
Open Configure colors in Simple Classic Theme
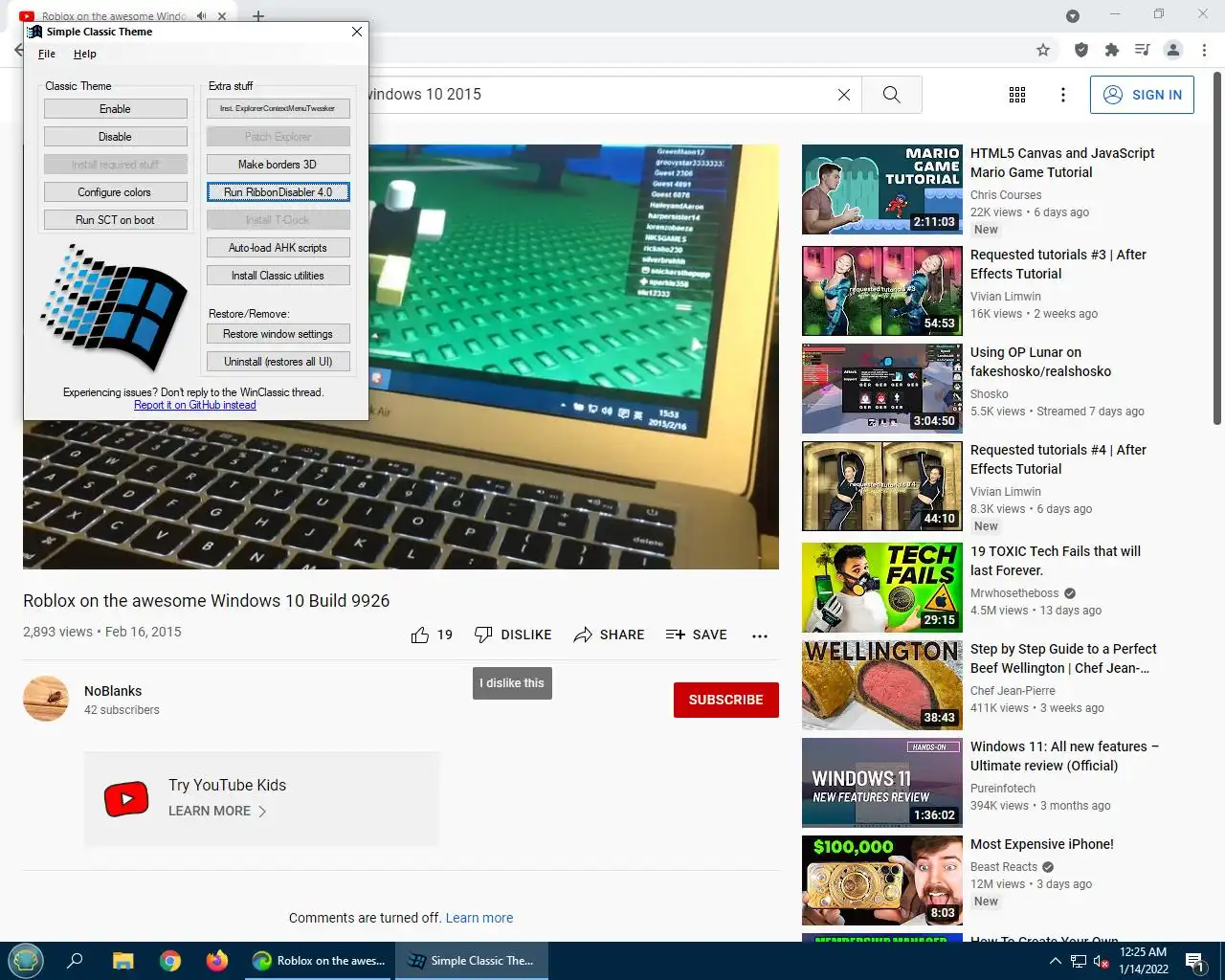115,192
